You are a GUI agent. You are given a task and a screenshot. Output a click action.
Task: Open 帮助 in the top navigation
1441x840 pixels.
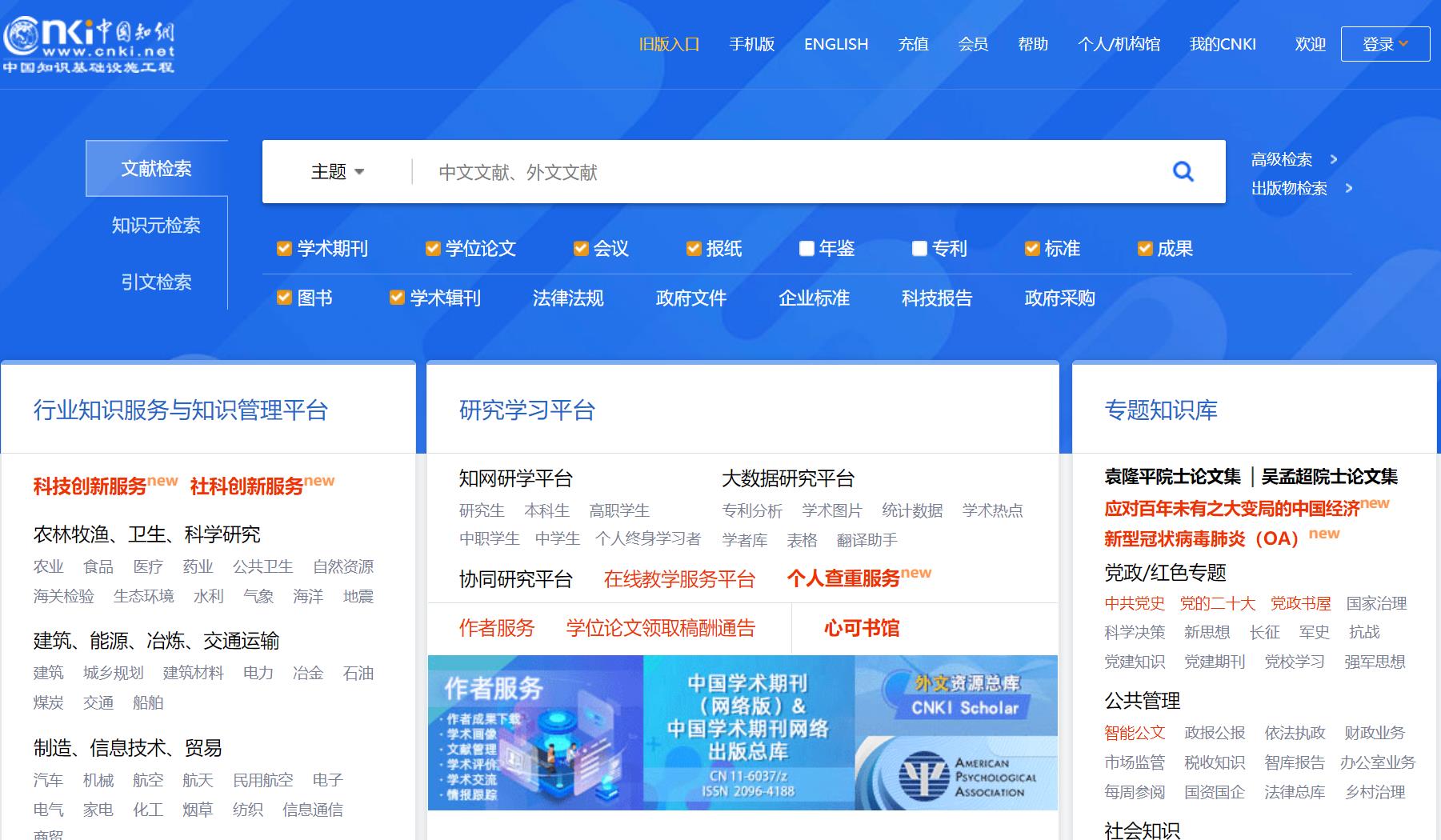coord(1033,44)
